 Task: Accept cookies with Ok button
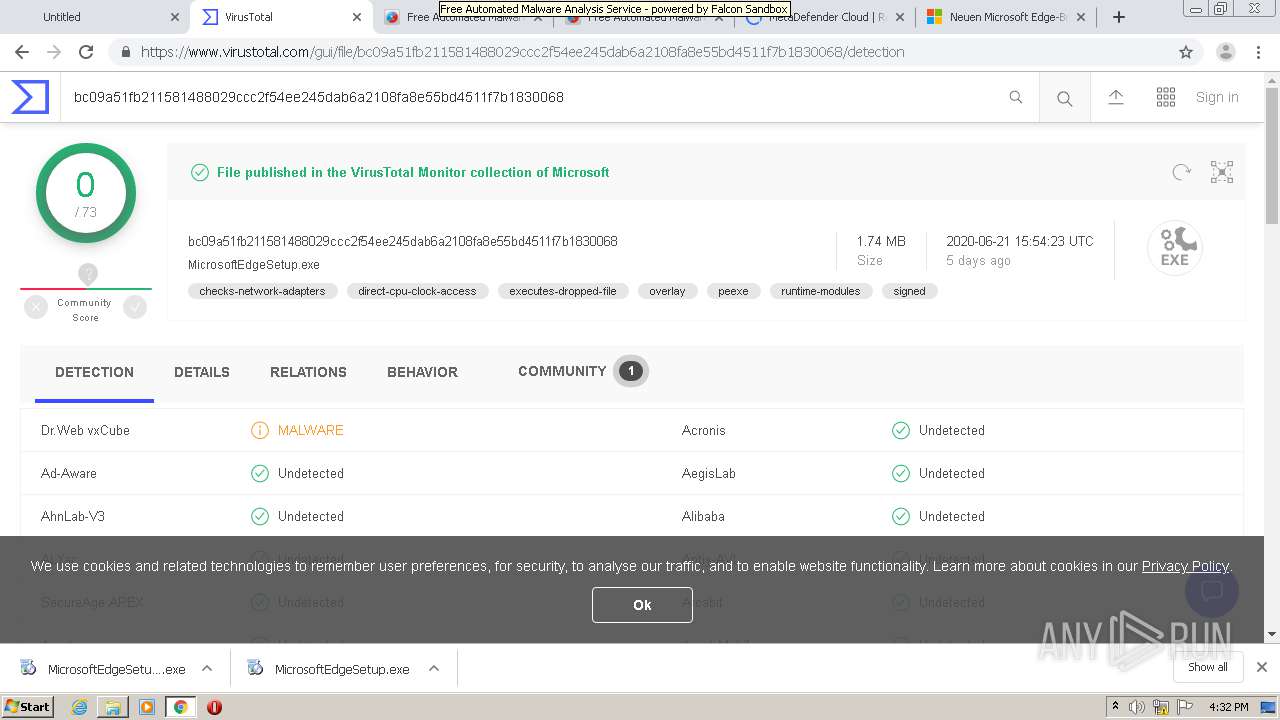[x=642, y=605]
